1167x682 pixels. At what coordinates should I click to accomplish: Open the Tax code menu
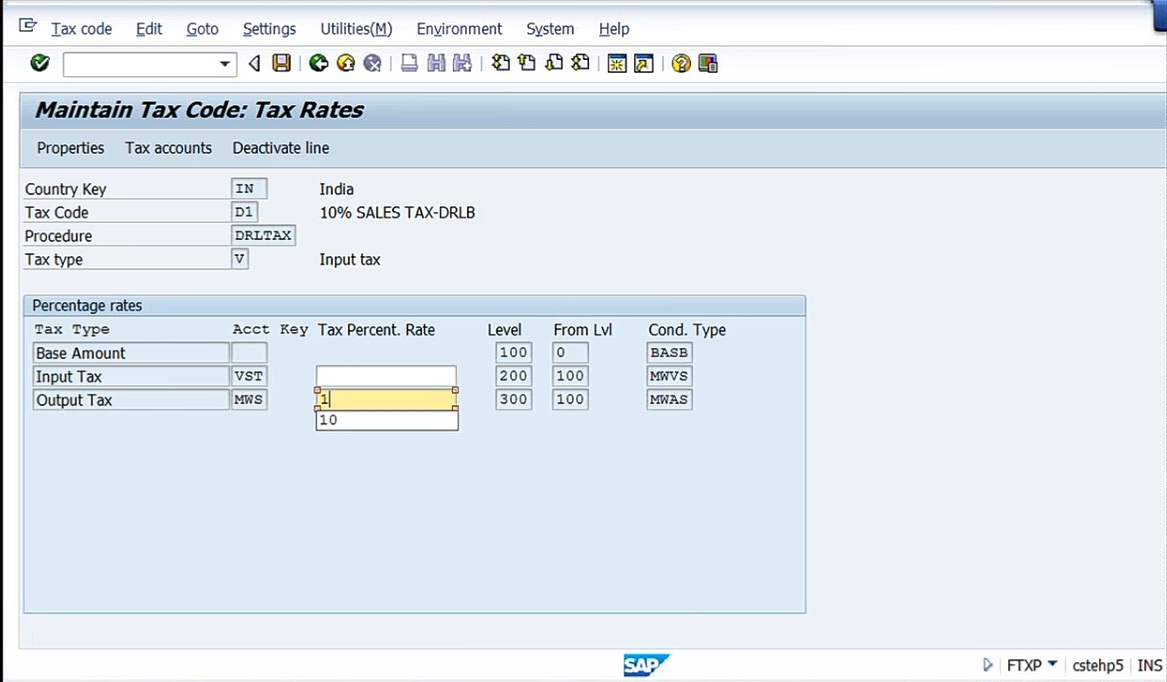81,29
